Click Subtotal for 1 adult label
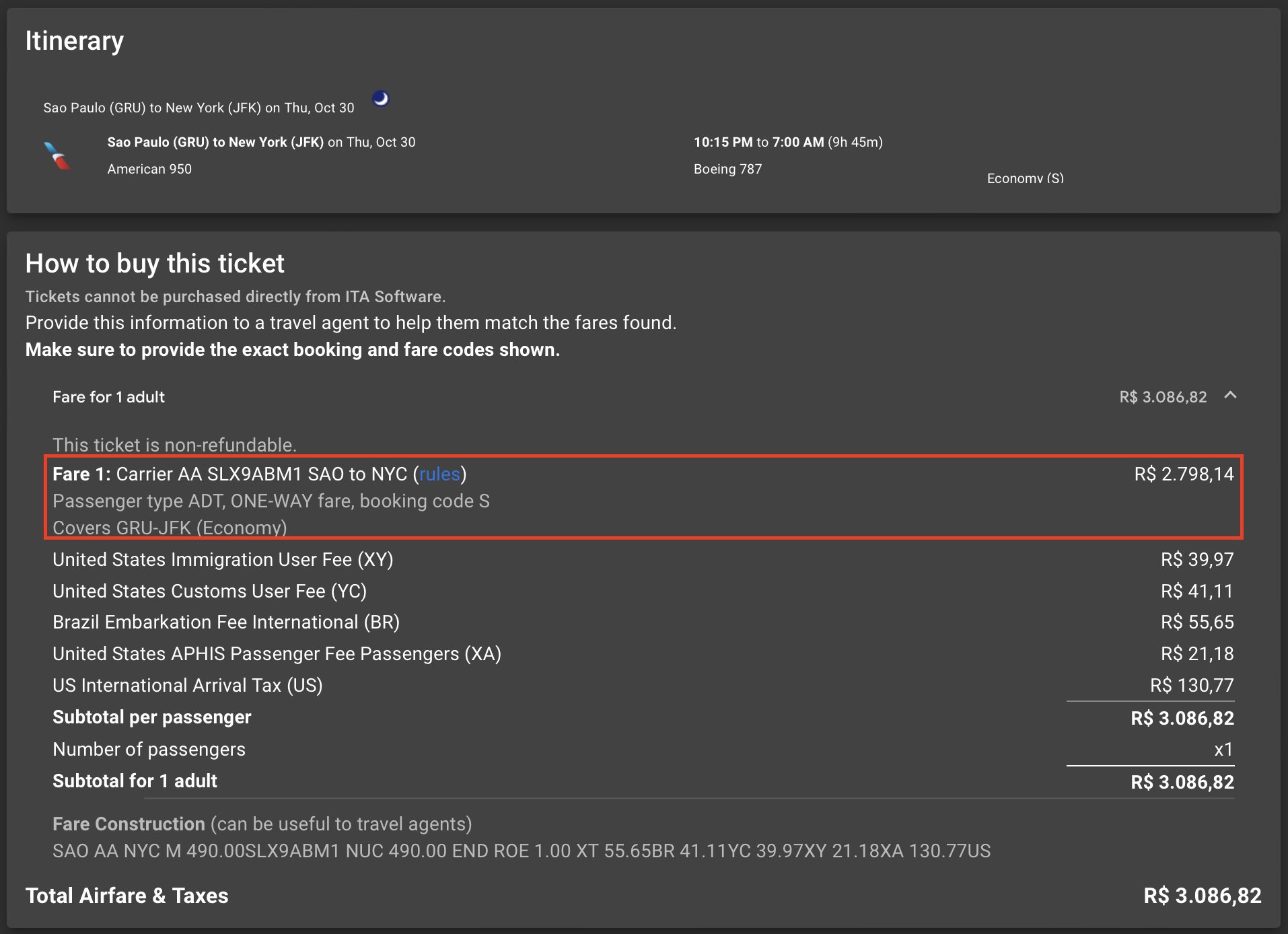This screenshot has width=1288, height=934. click(135, 781)
